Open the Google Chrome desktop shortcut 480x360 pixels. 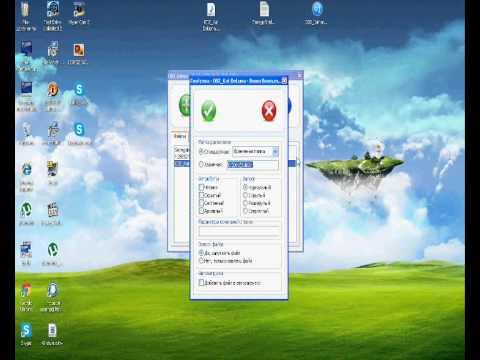click(x=26, y=291)
